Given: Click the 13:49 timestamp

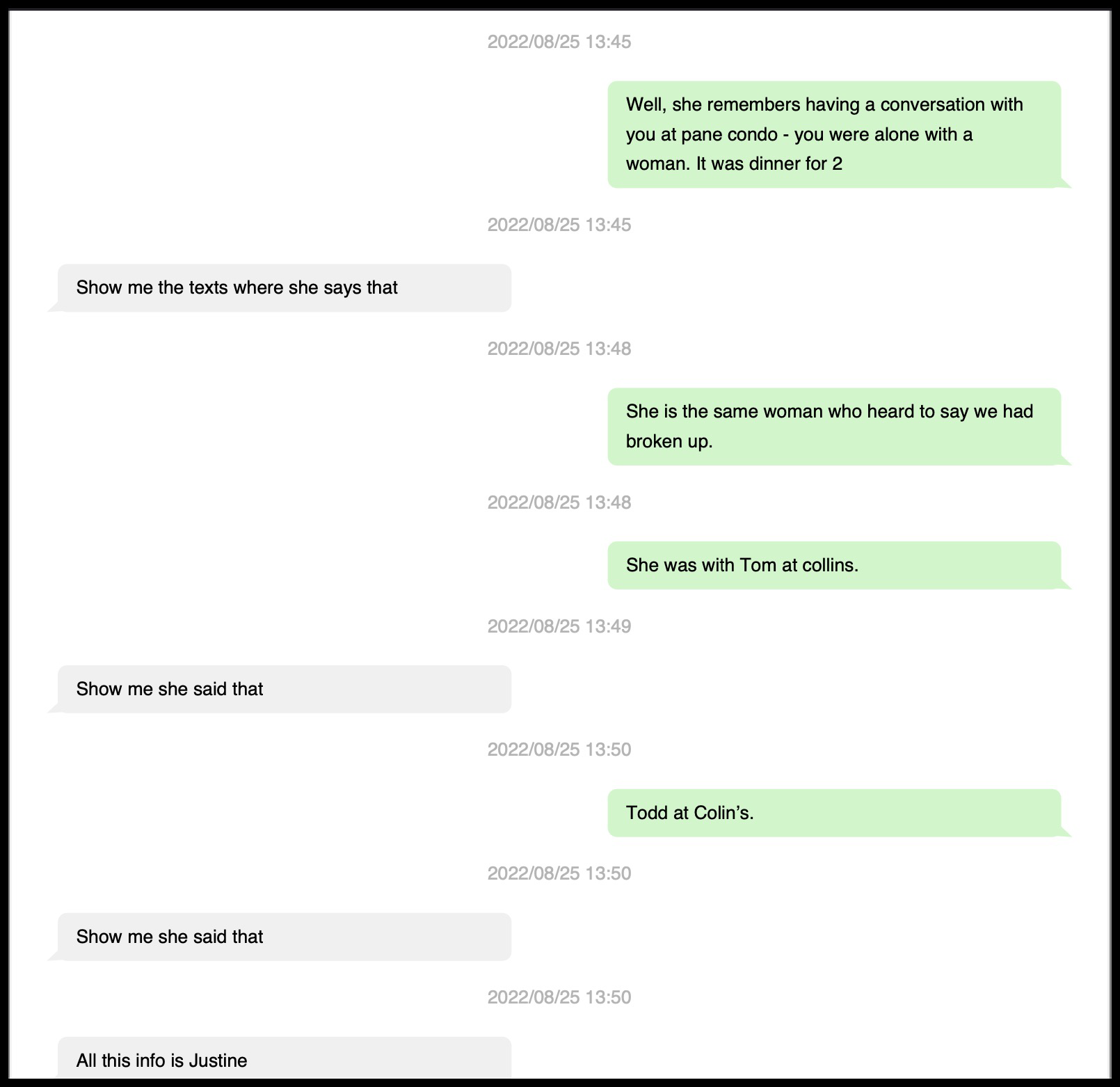Looking at the screenshot, I should click(559, 626).
